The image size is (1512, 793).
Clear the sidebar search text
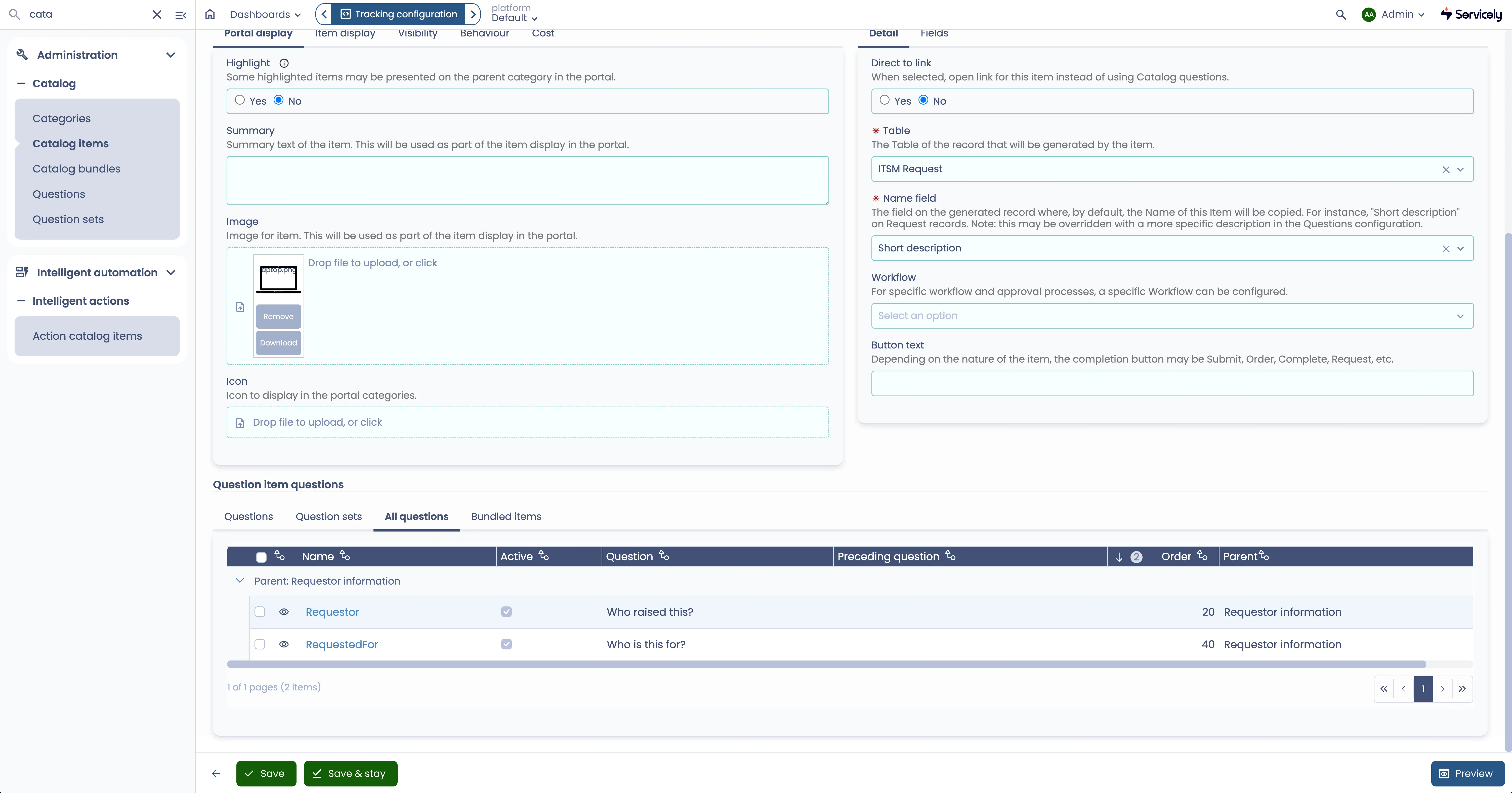tap(157, 15)
